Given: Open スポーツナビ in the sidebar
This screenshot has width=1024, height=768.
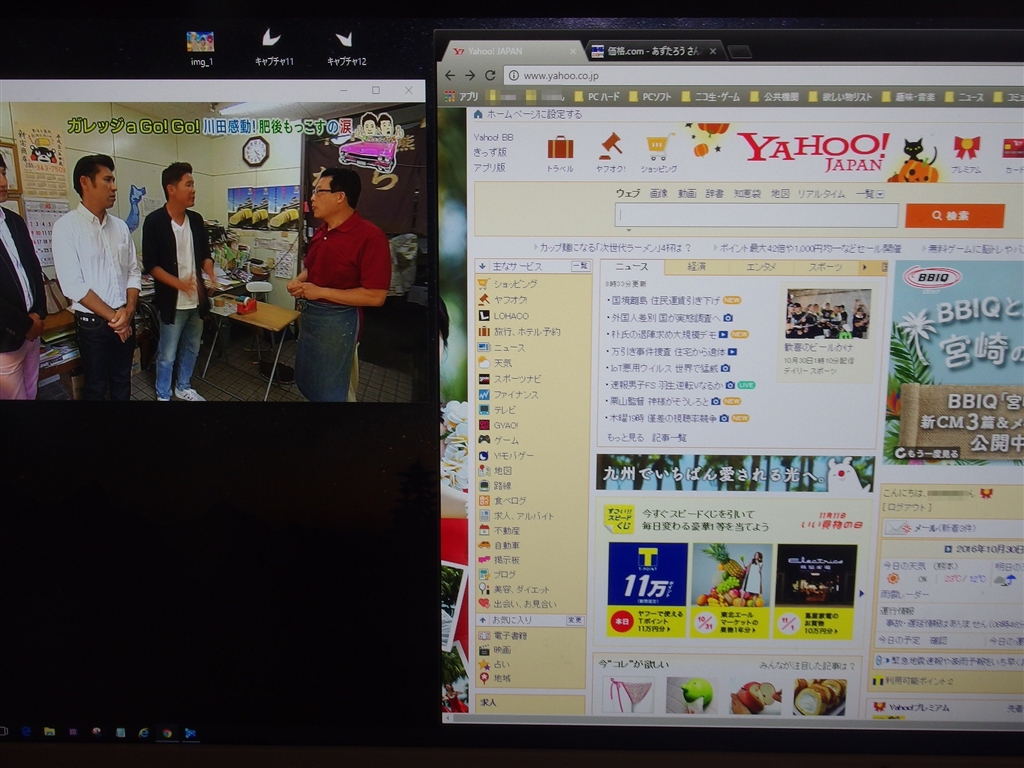Looking at the screenshot, I should [x=509, y=379].
